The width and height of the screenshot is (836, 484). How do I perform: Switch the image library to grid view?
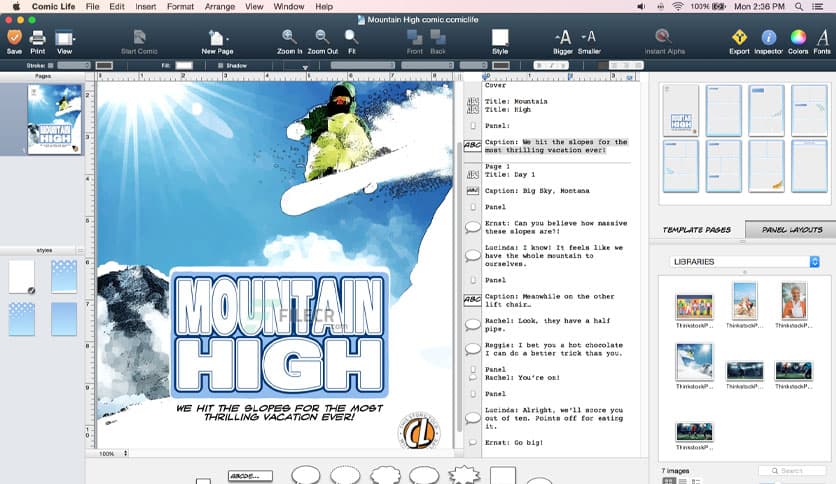[668, 481]
